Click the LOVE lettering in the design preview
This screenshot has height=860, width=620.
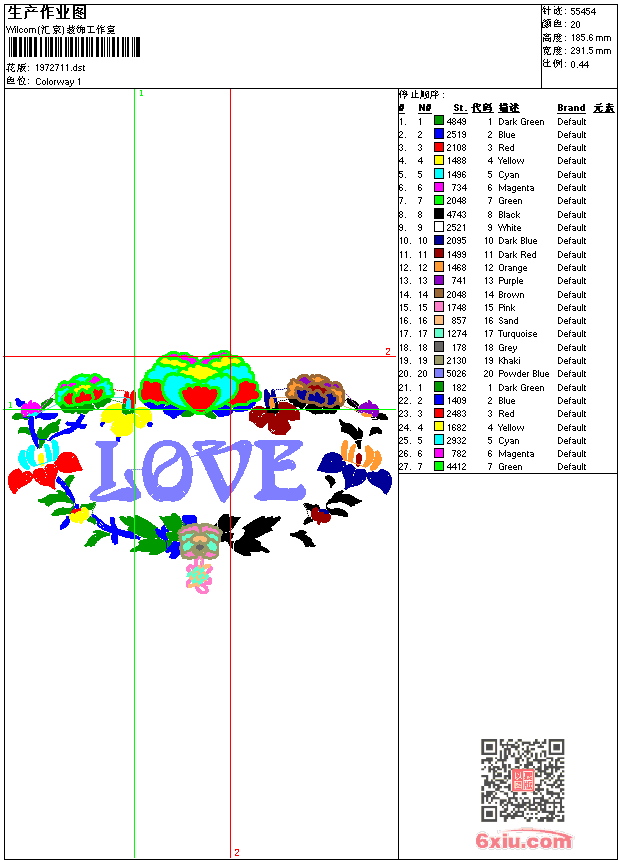pyautogui.click(x=198, y=471)
